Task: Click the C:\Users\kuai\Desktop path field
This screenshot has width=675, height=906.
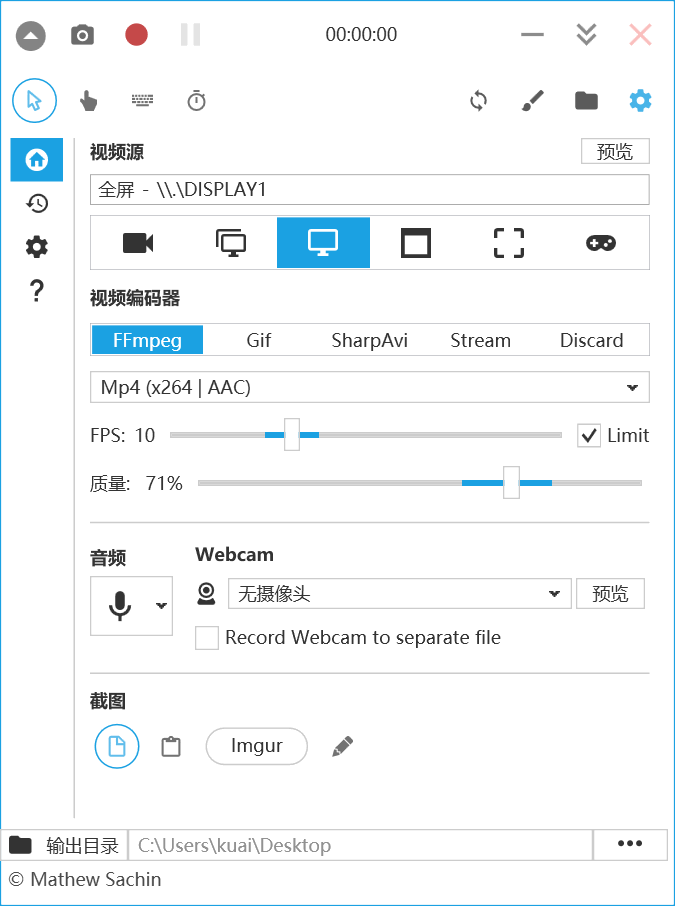Action: 361,845
